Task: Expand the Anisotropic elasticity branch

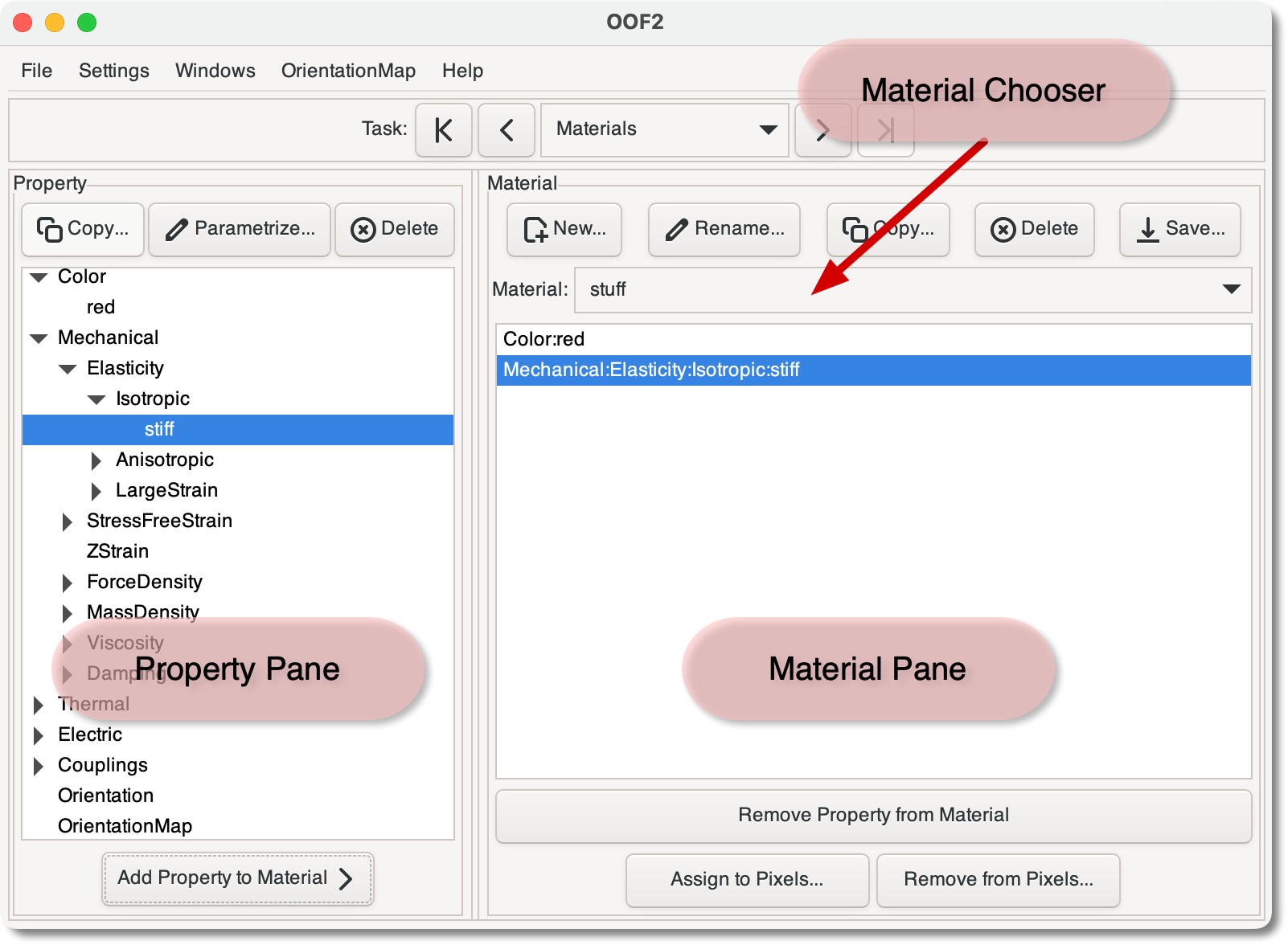Action: point(96,460)
